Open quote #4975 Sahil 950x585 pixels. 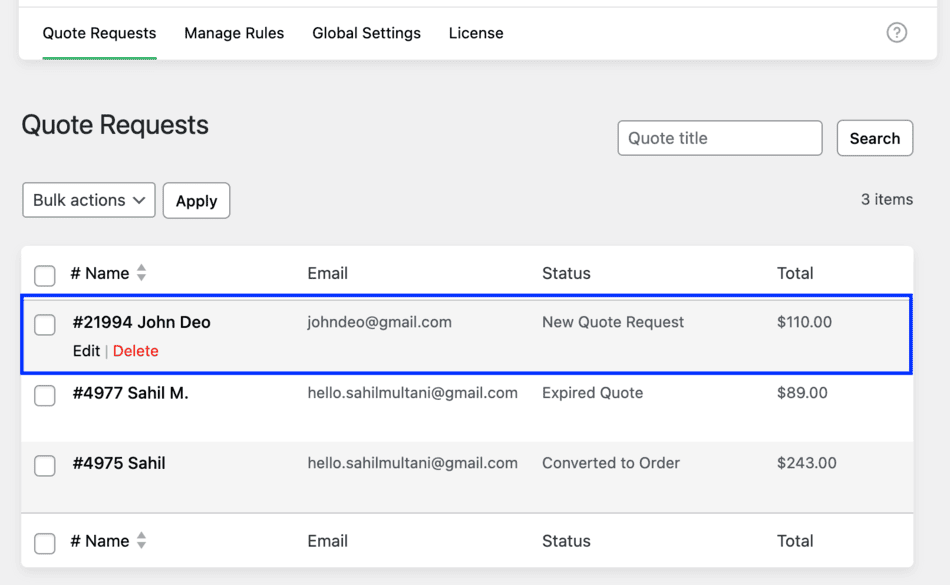[119, 463]
